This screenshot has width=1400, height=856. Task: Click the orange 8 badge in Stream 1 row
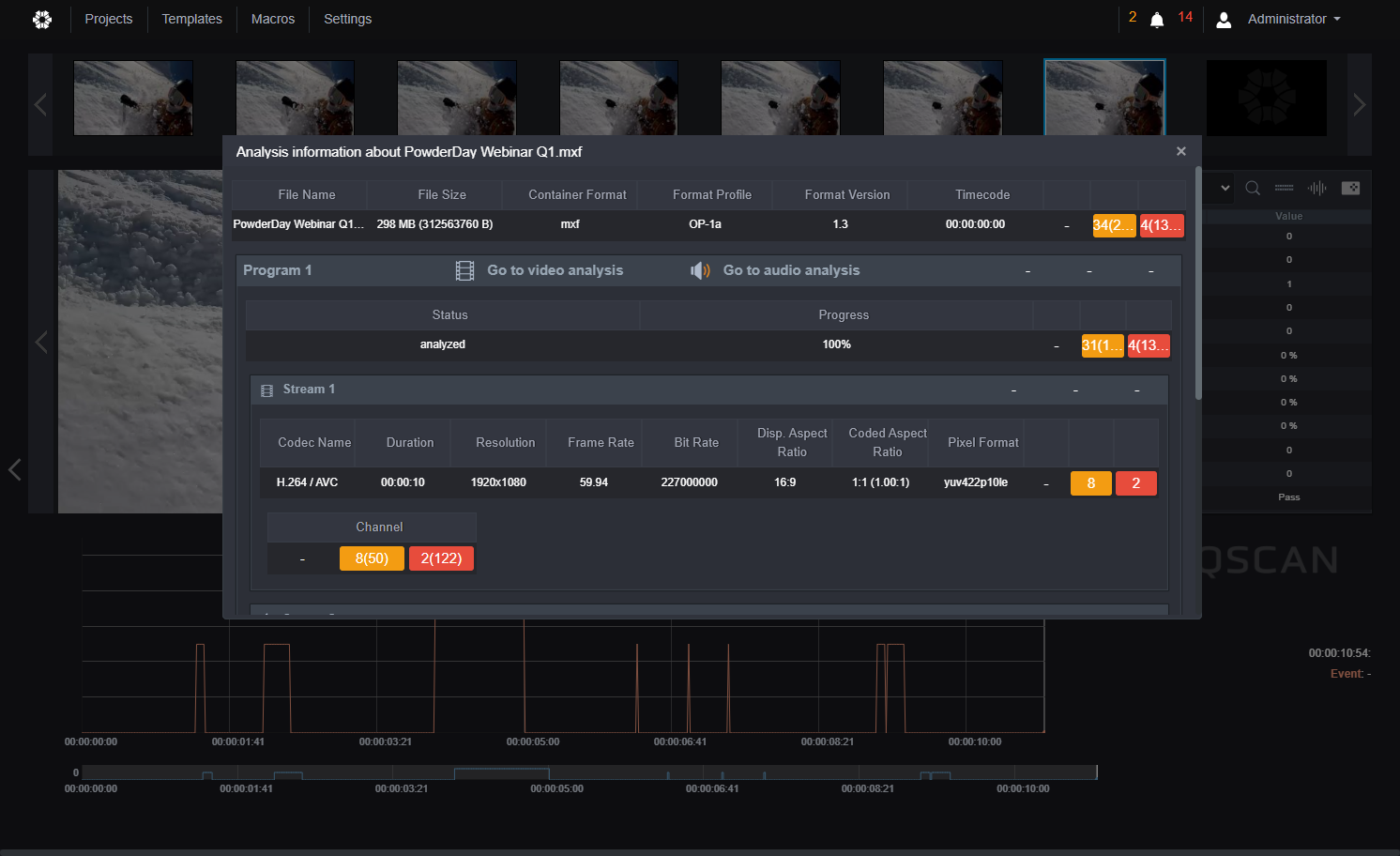(x=1091, y=483)
